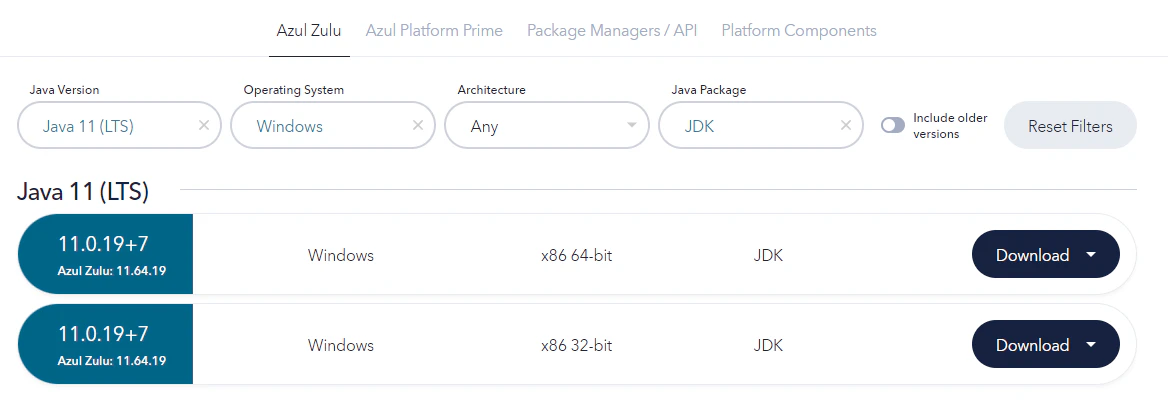Click JDK text in the 32-bit row
This screenshot has width=1168, height=404.
768,346
